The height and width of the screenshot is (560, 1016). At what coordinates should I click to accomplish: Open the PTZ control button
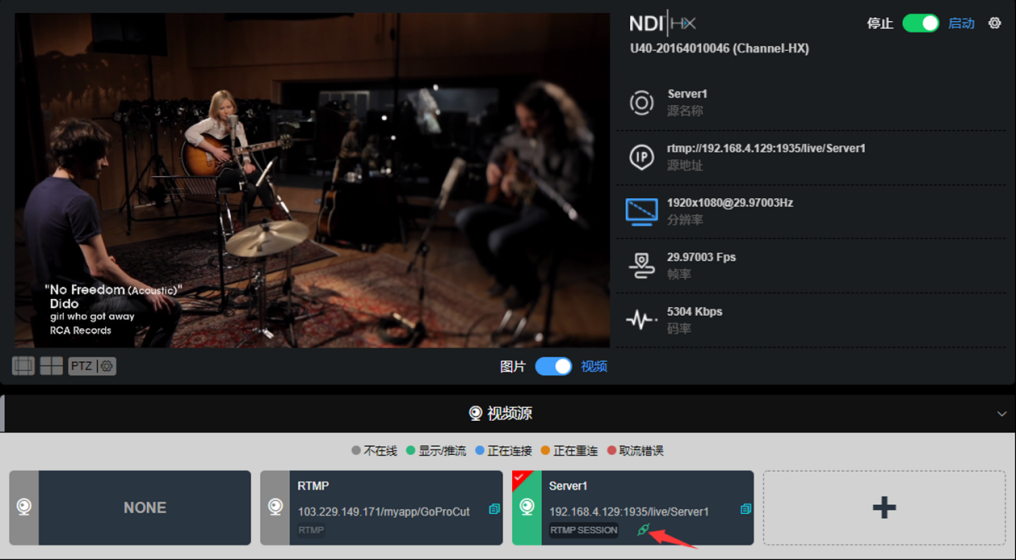[82, 366]
